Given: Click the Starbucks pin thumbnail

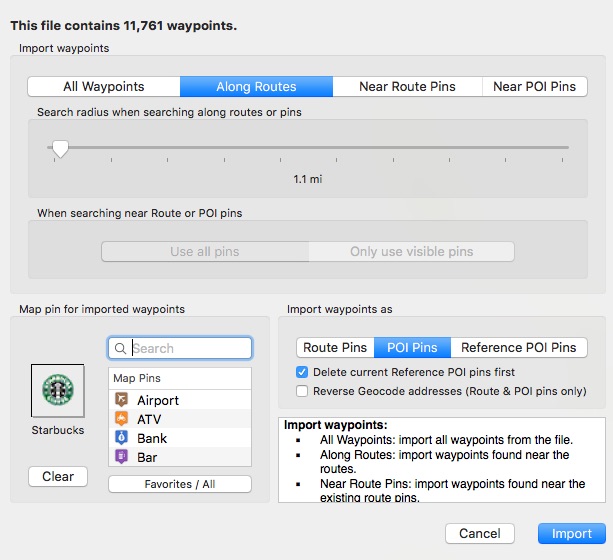Looking at the screenshot, I should click(x=58, y=391).
